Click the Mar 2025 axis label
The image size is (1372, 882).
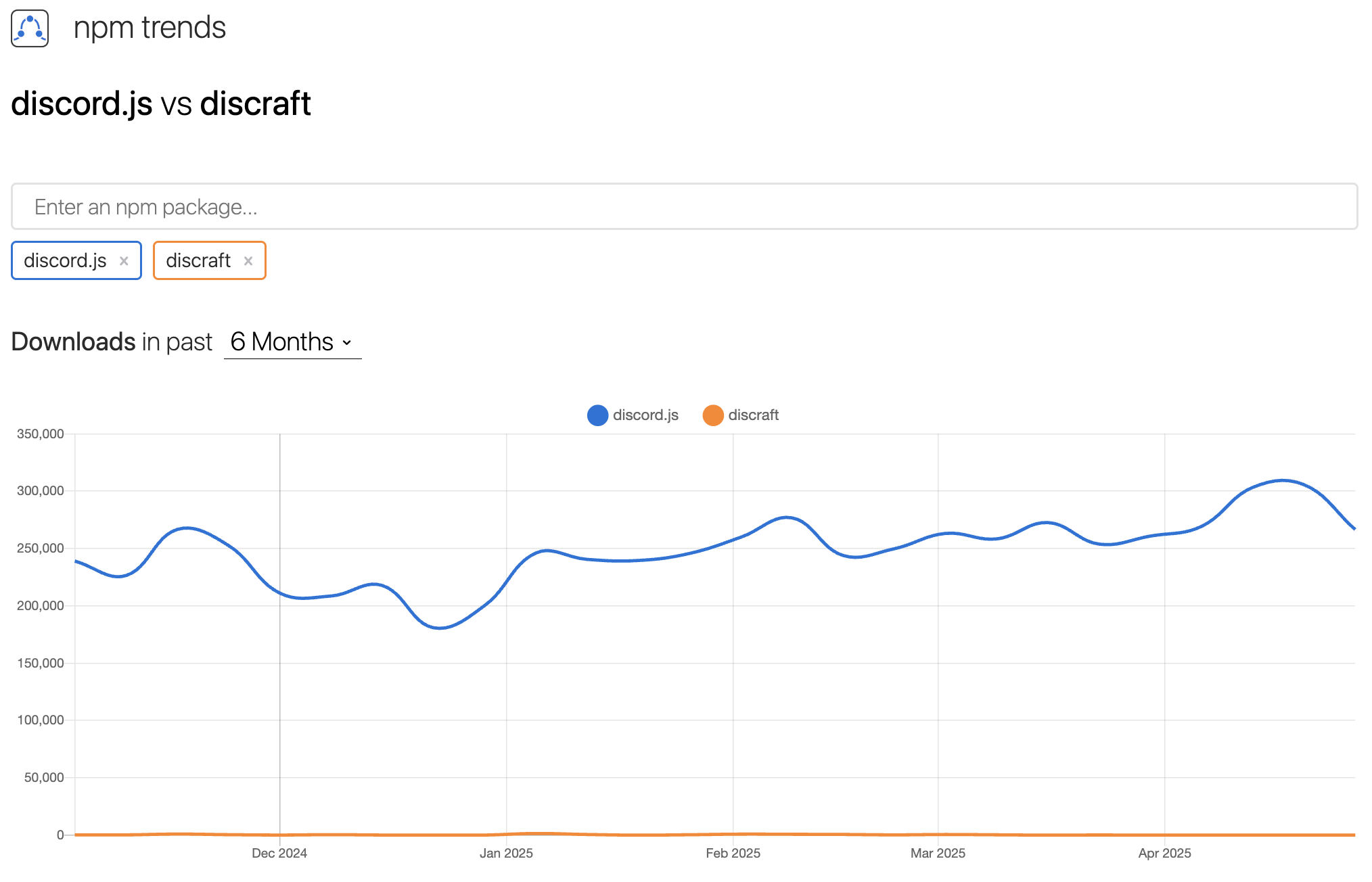point(938,854)
